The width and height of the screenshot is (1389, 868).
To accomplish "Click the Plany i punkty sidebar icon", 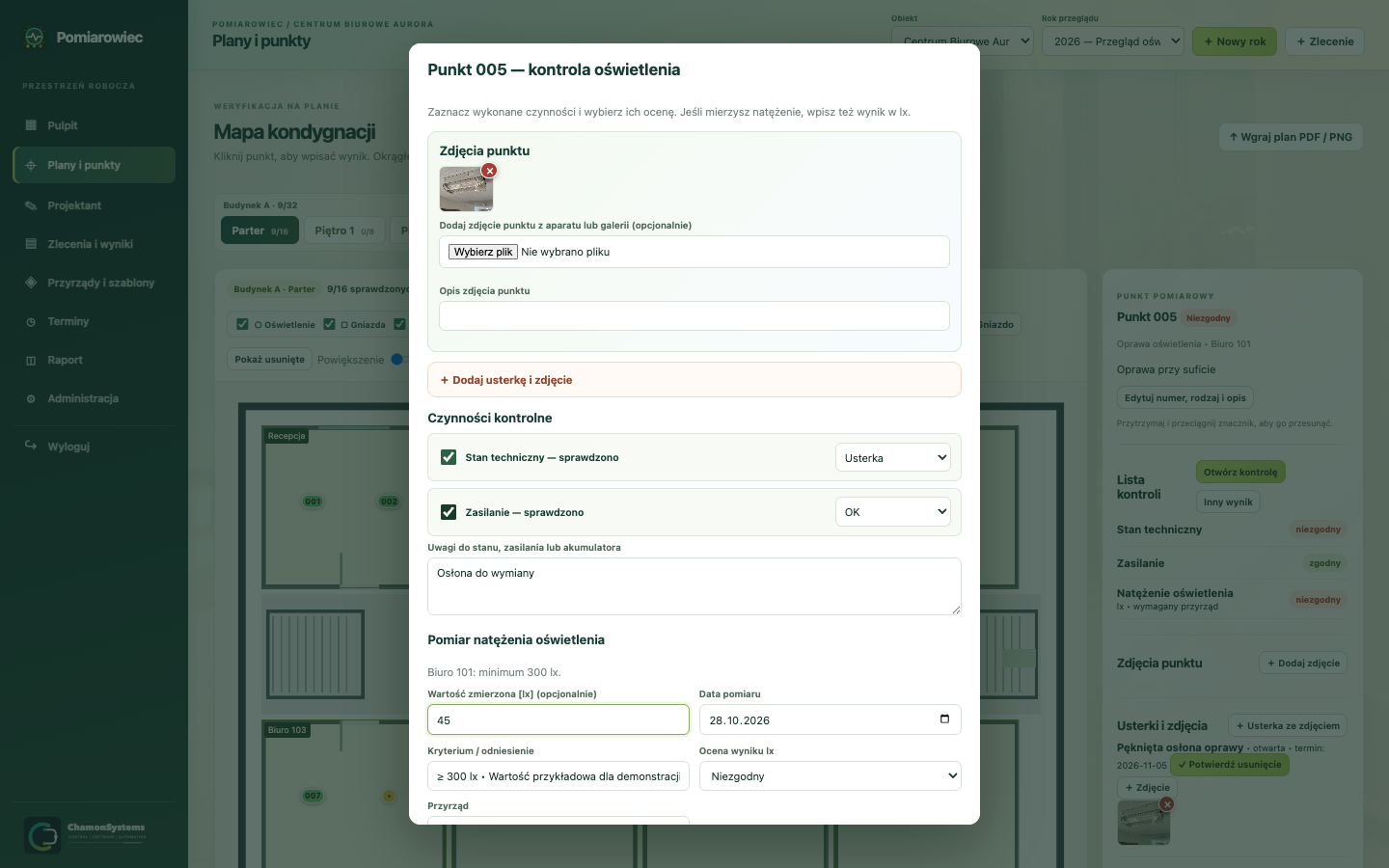I will (31, 165).
